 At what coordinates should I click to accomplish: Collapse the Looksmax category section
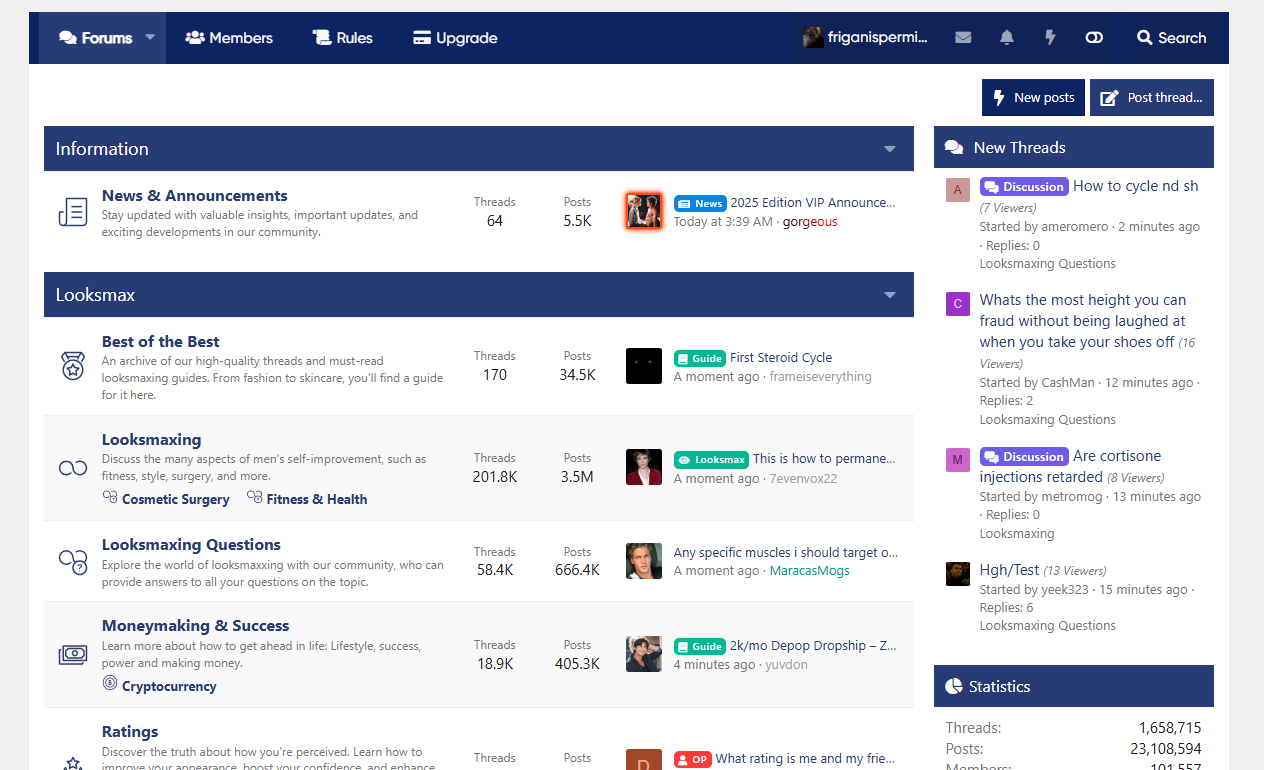click(889, 295)
